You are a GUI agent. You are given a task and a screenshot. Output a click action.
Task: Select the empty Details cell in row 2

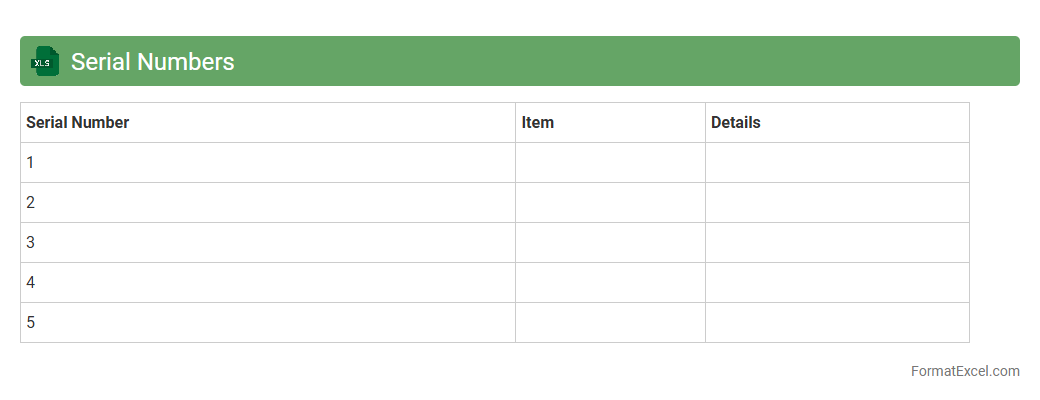(837, 203)
